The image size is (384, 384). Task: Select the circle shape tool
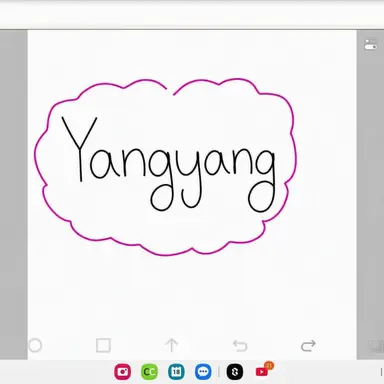pyautogui.click(x=35, y=346)
